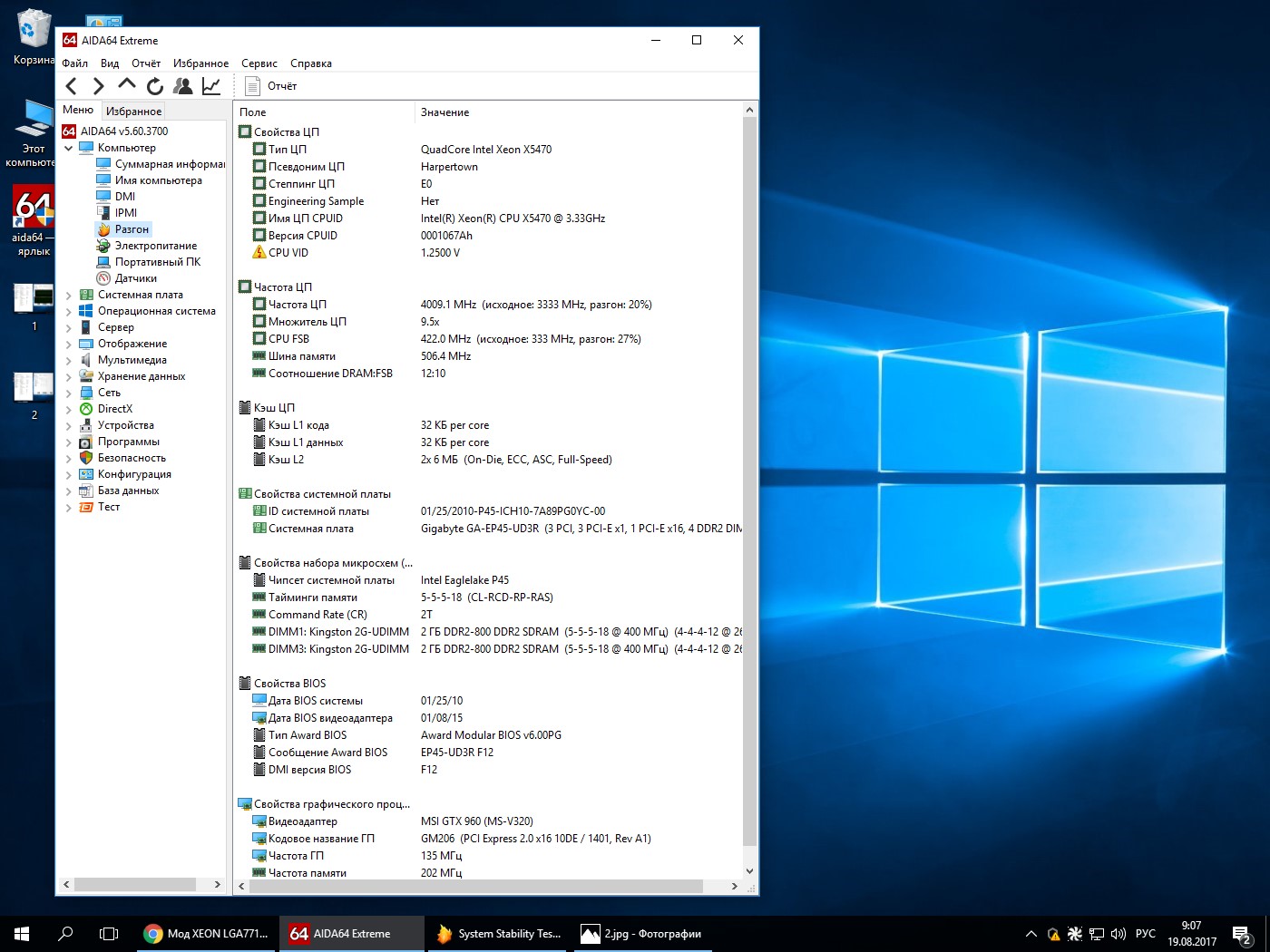This screenshot has width=1270, height=952.
Task: Click the vertical scrollbar down arrow
Action: (749, 871)
